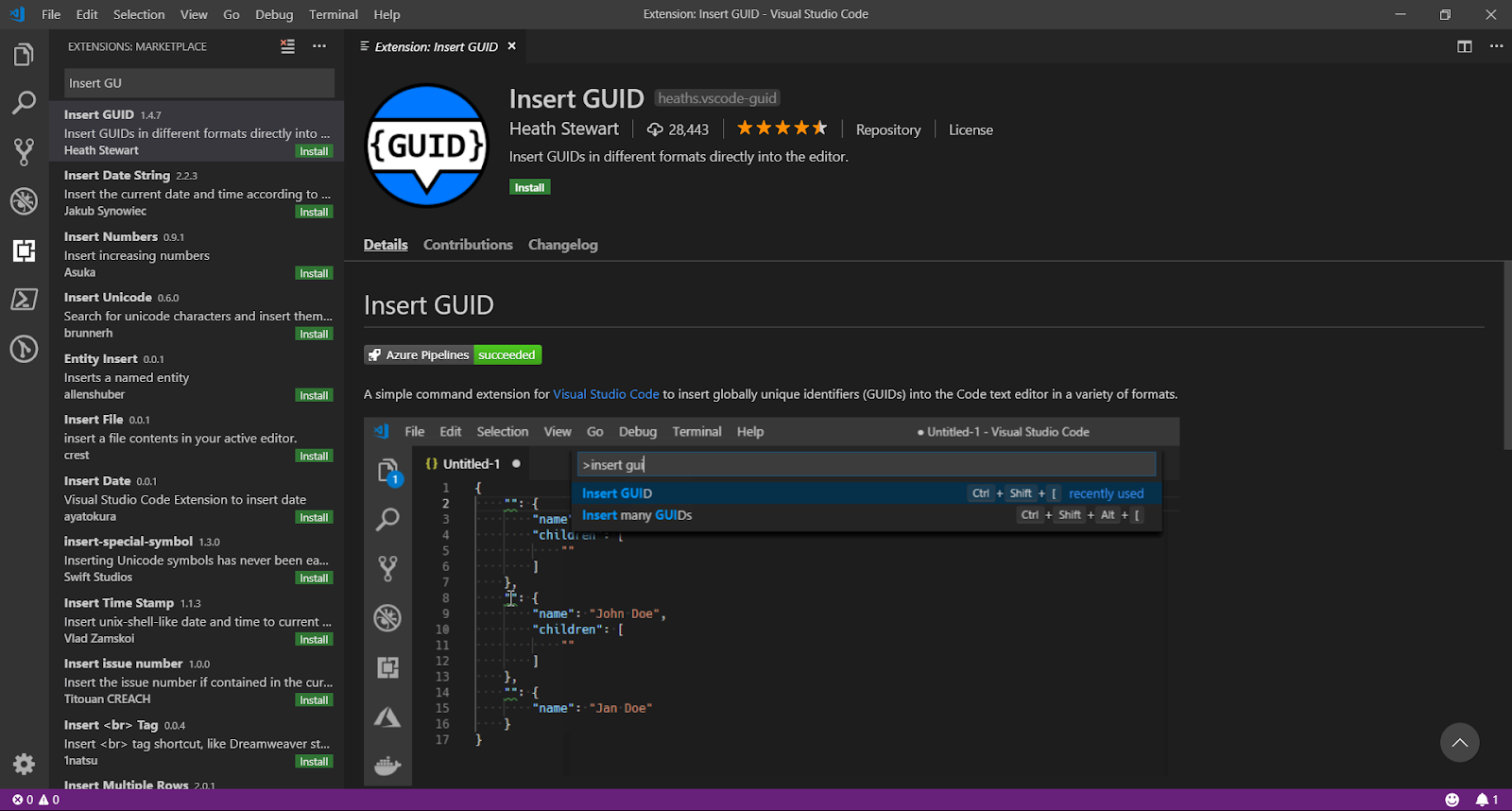Install the Entity Insert extension
Image resolution: width=1512 pixels, height=811 pixels.
[314, 395]
